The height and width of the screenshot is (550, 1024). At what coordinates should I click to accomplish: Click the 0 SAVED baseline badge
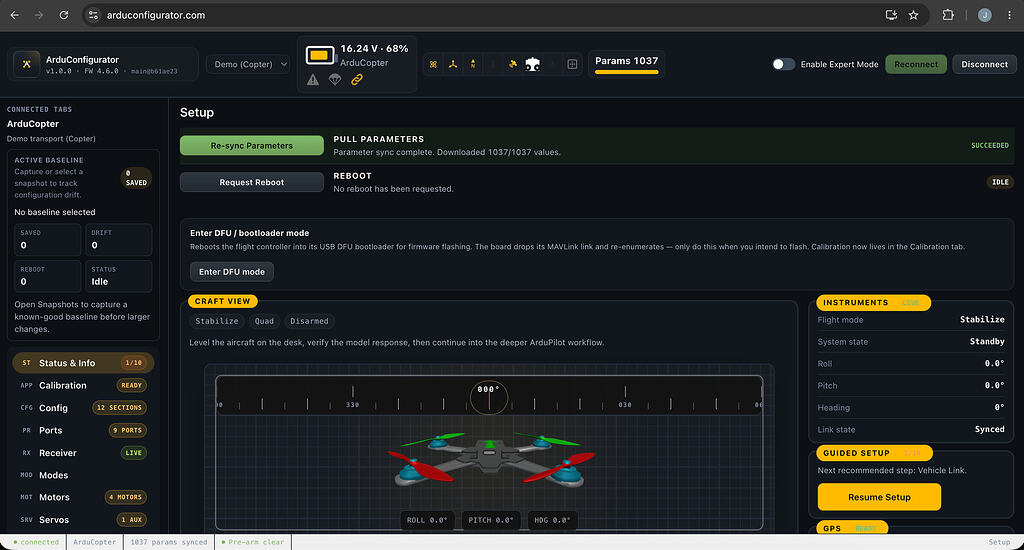tap(136, 178)
